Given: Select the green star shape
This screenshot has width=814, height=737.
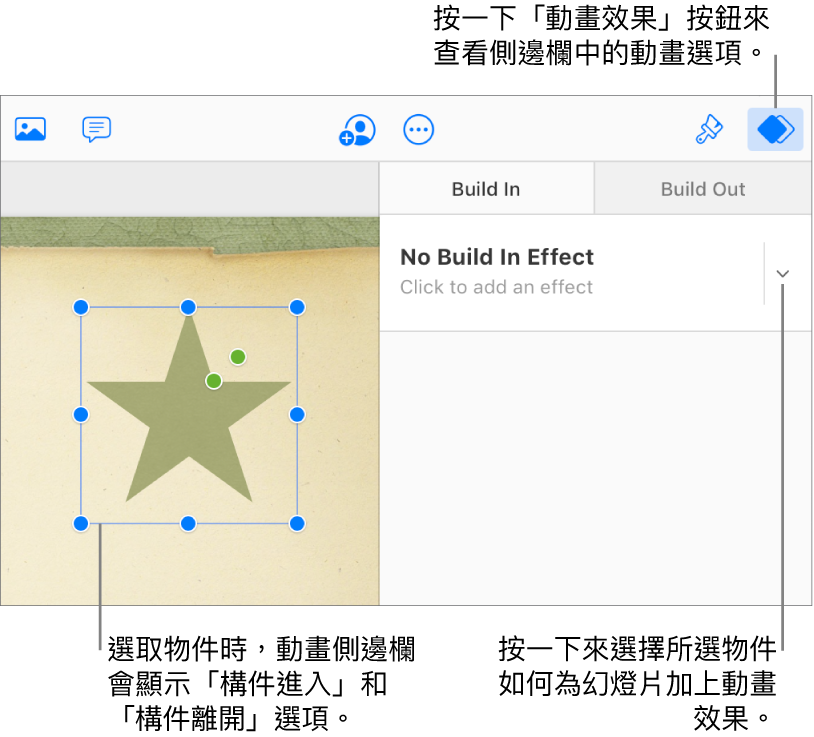Looking at the screenshot, I should coord(188,415).
